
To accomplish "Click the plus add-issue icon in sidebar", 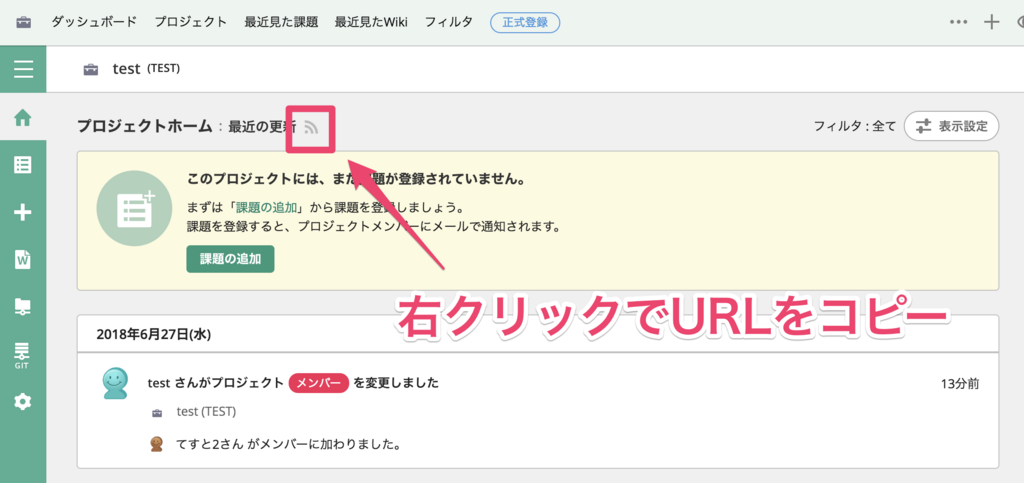I will pyautogui.click(x=22, y=212).
